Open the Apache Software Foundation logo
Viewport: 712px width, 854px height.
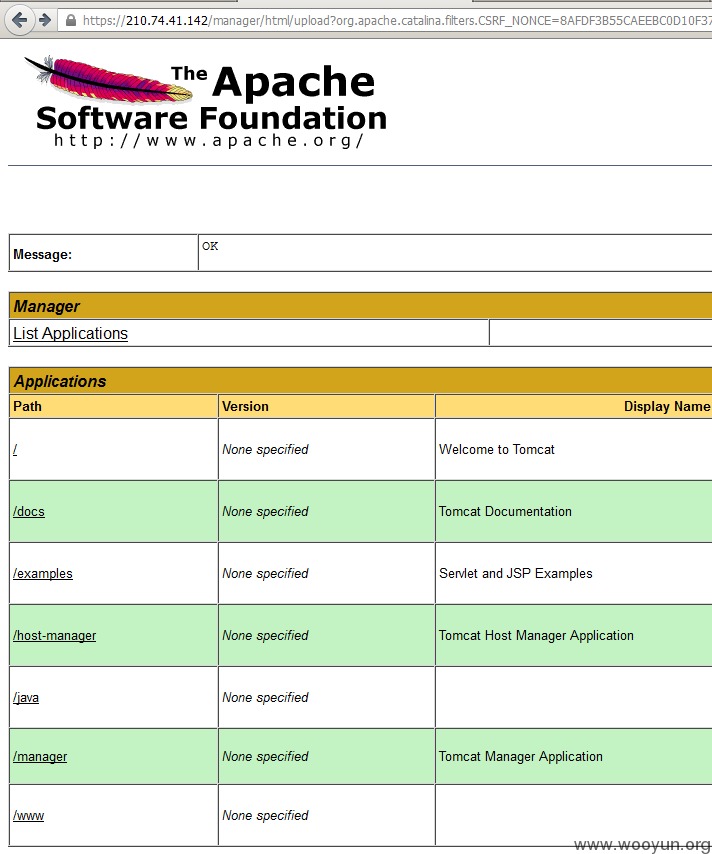pyautogui.click(x=206, y=101)
